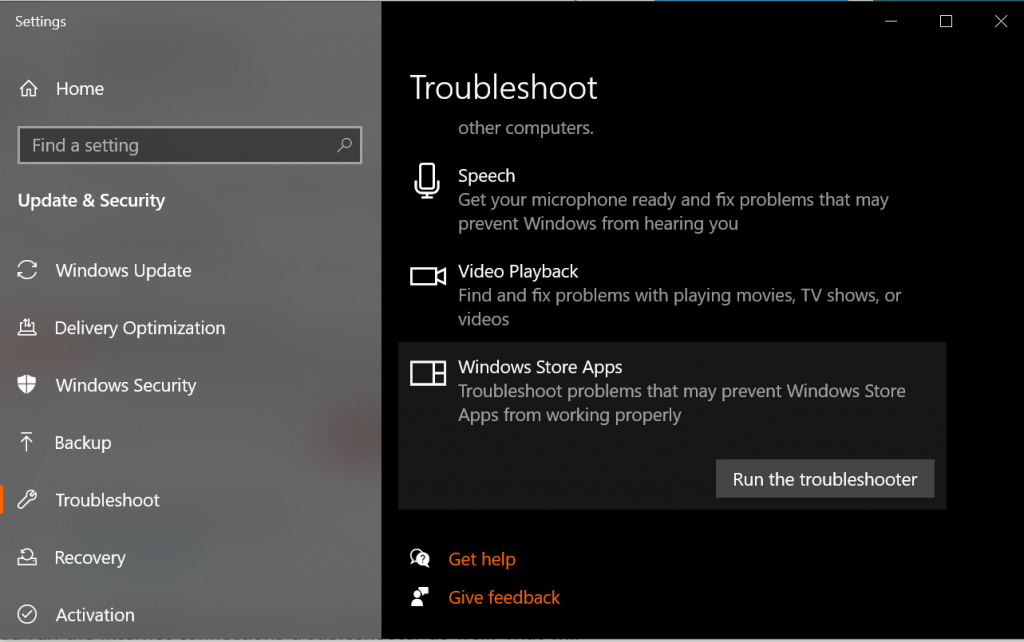Maximize the Settings window
Screen dimensions: 1024x642
pyautogui.click(x=946, y=22)
